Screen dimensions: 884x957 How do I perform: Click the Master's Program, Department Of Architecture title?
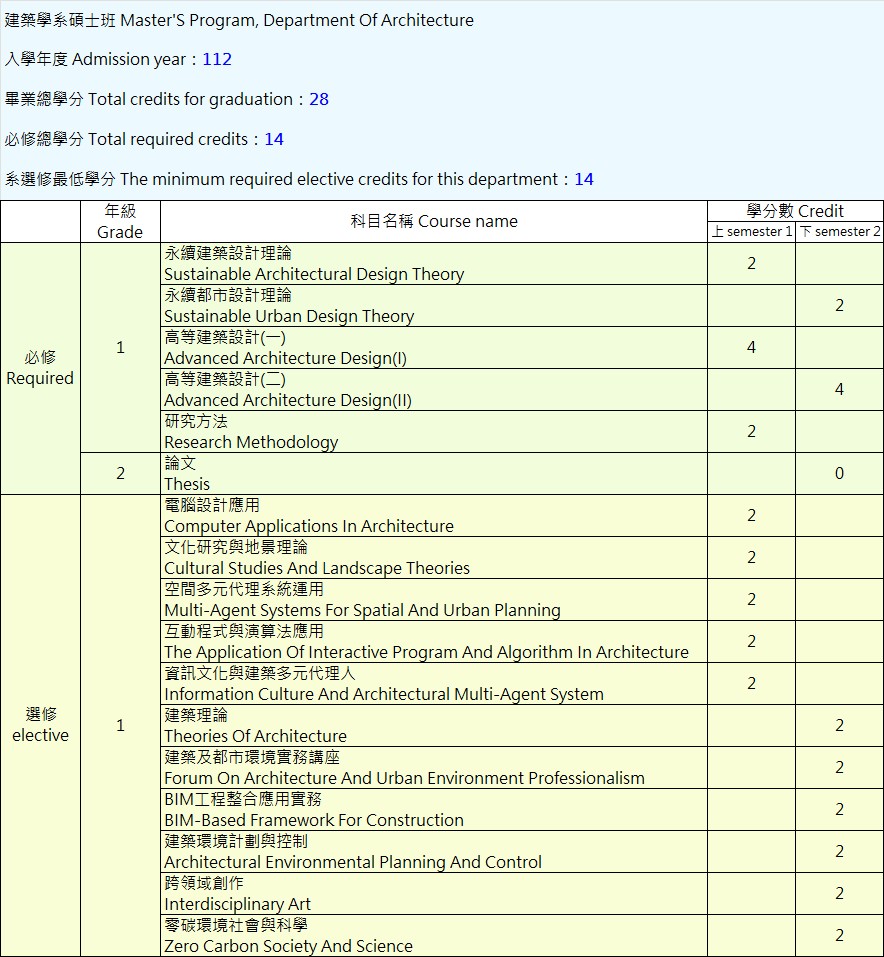click(x=239, y=20)
